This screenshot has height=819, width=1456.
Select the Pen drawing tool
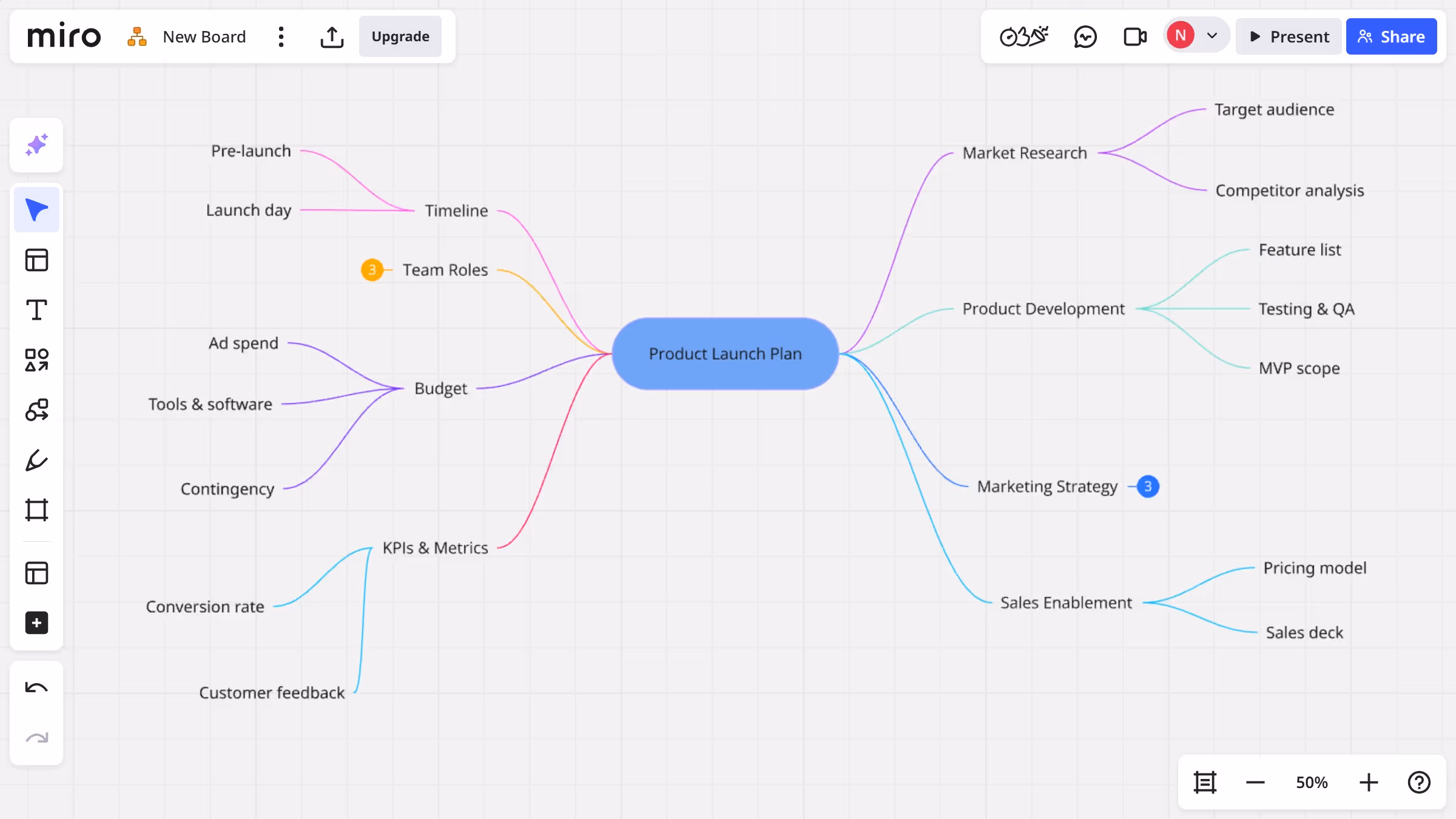(x=36, y=460)
